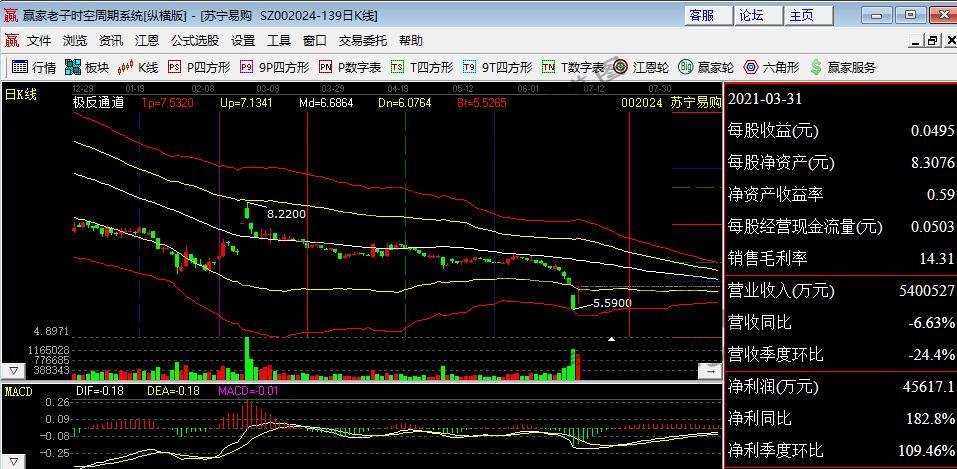The height and width of the screenshot is (469, 957).
Task: Click the 论坛 button
Action: click(x=759, y=16)
